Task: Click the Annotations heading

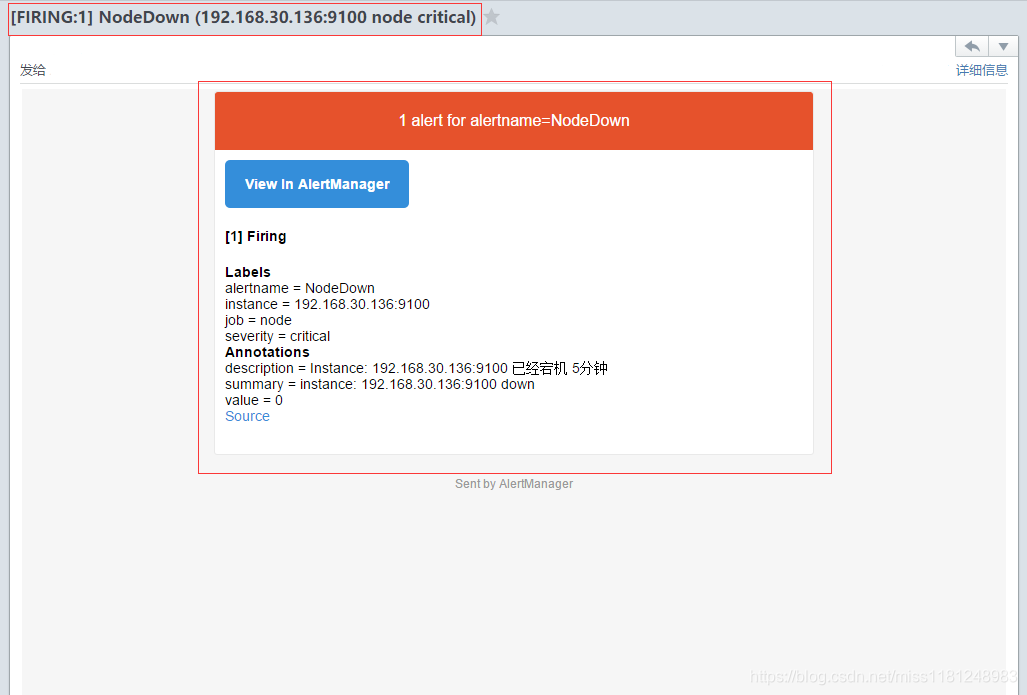Action: 267,352
